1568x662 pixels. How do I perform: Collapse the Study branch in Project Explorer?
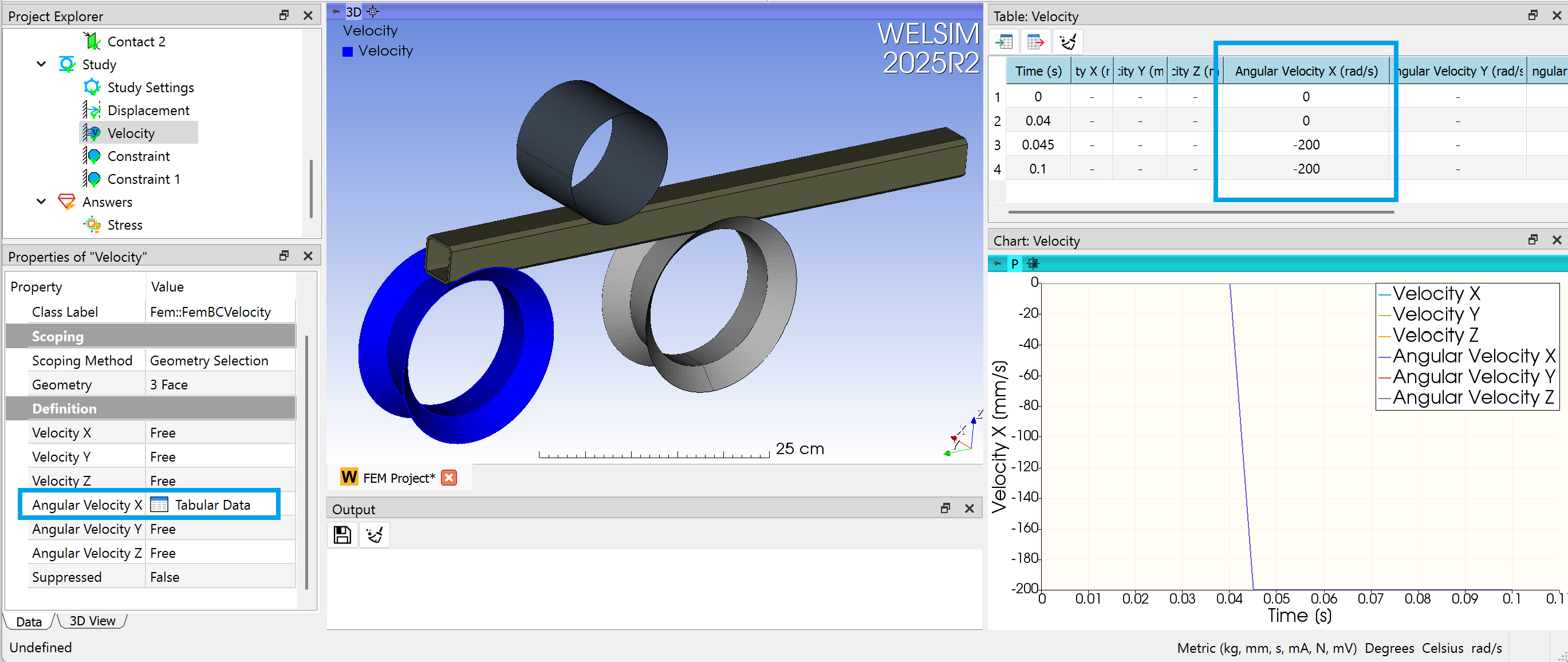pos(41,64)
